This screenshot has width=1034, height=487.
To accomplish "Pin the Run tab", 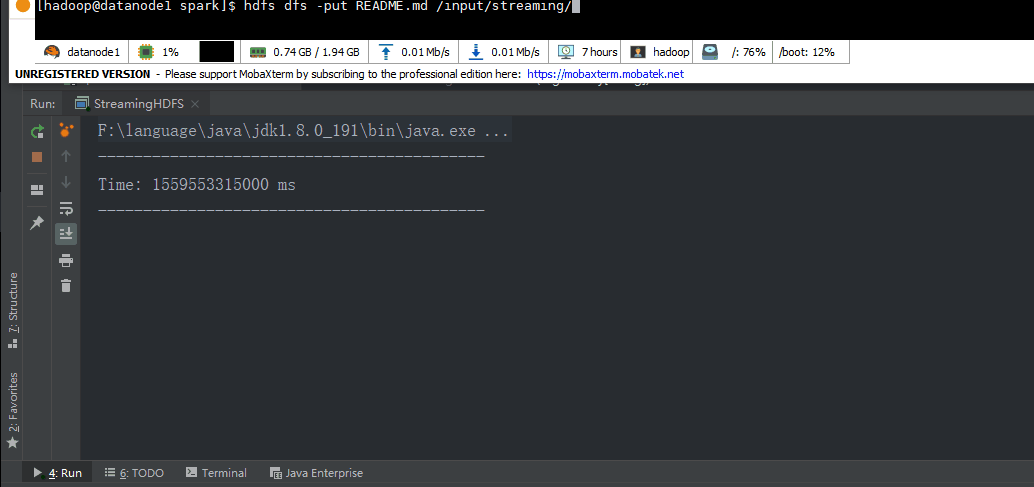I will click(x=37, y=223).
